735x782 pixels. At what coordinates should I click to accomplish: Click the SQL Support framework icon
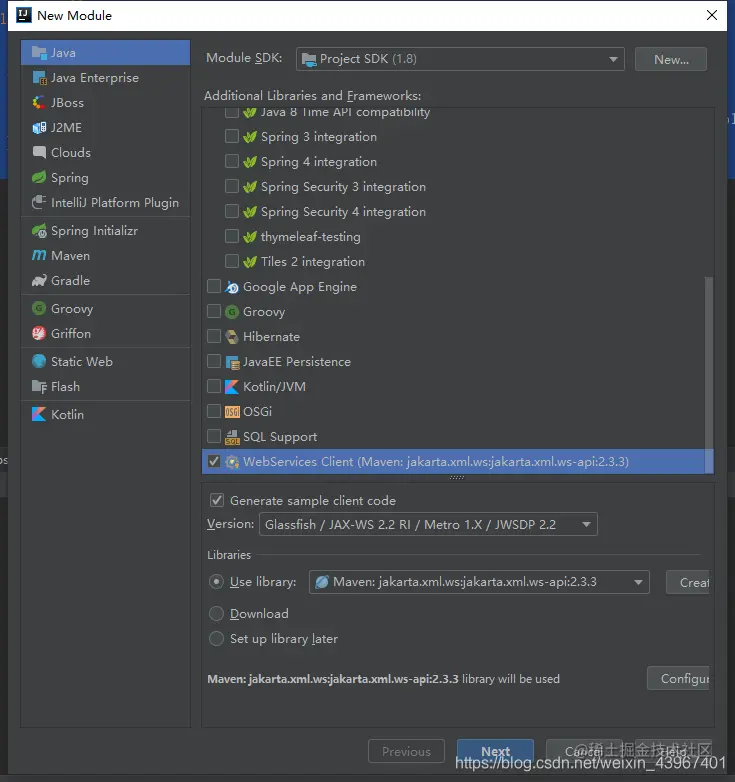coord(232,437)
